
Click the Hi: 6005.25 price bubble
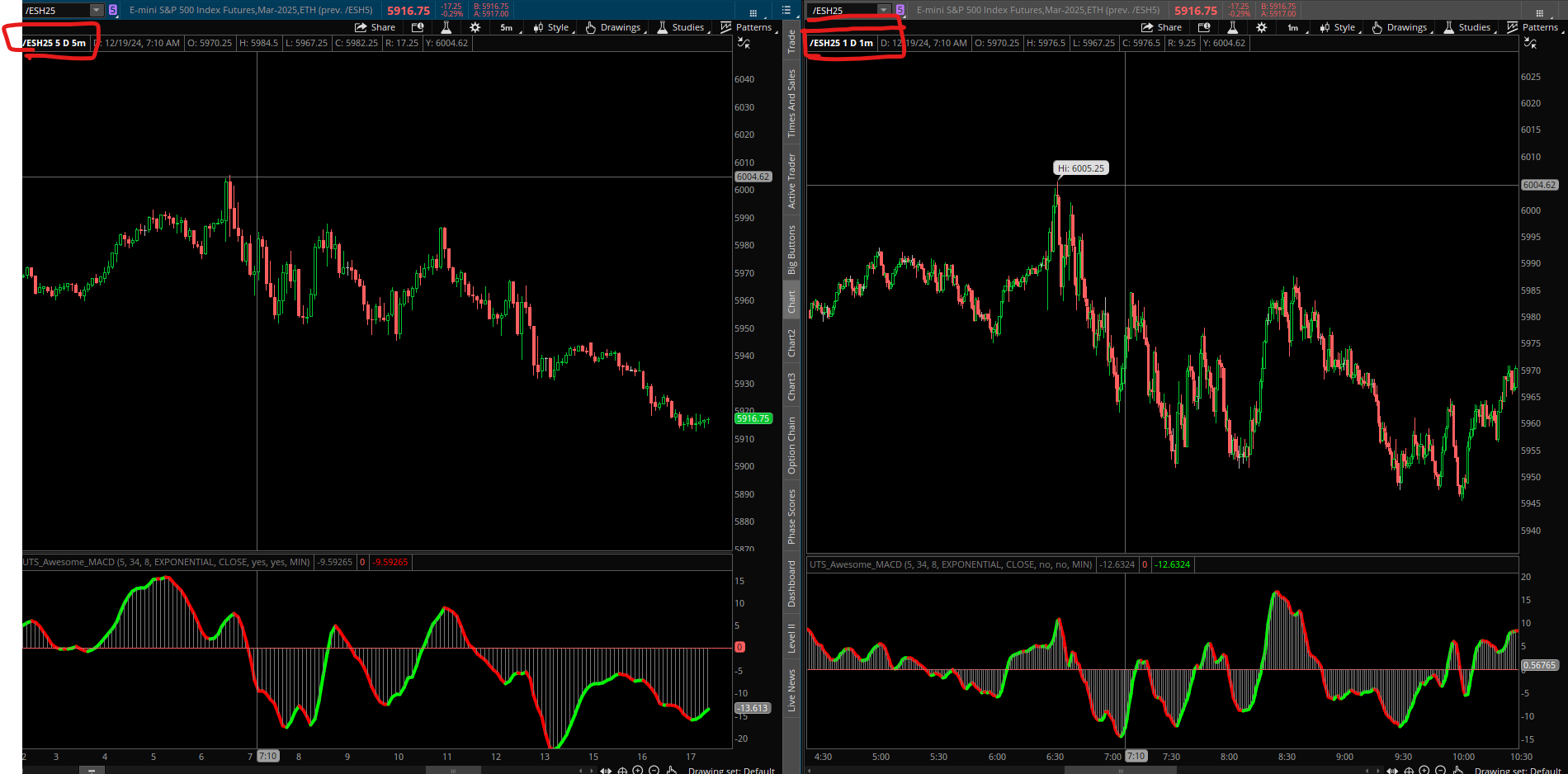tap(1081, 168)
